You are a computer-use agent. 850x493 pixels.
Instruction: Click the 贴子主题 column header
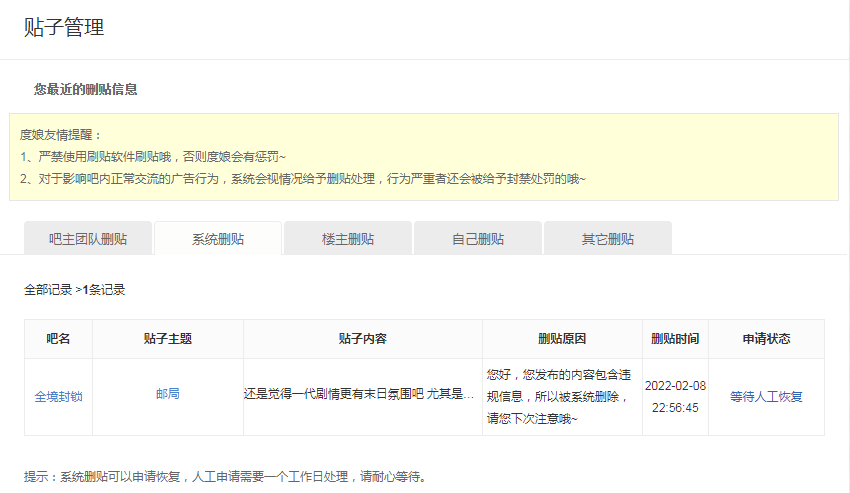(168, 339)
